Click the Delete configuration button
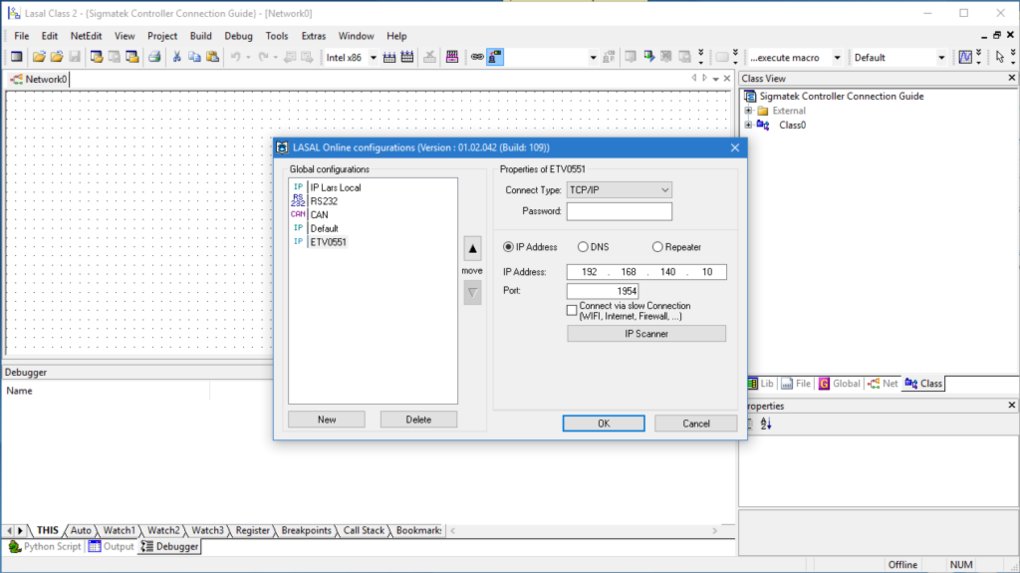The height and width of the screenshot is (573, 1020). click(x=418, y=420)
